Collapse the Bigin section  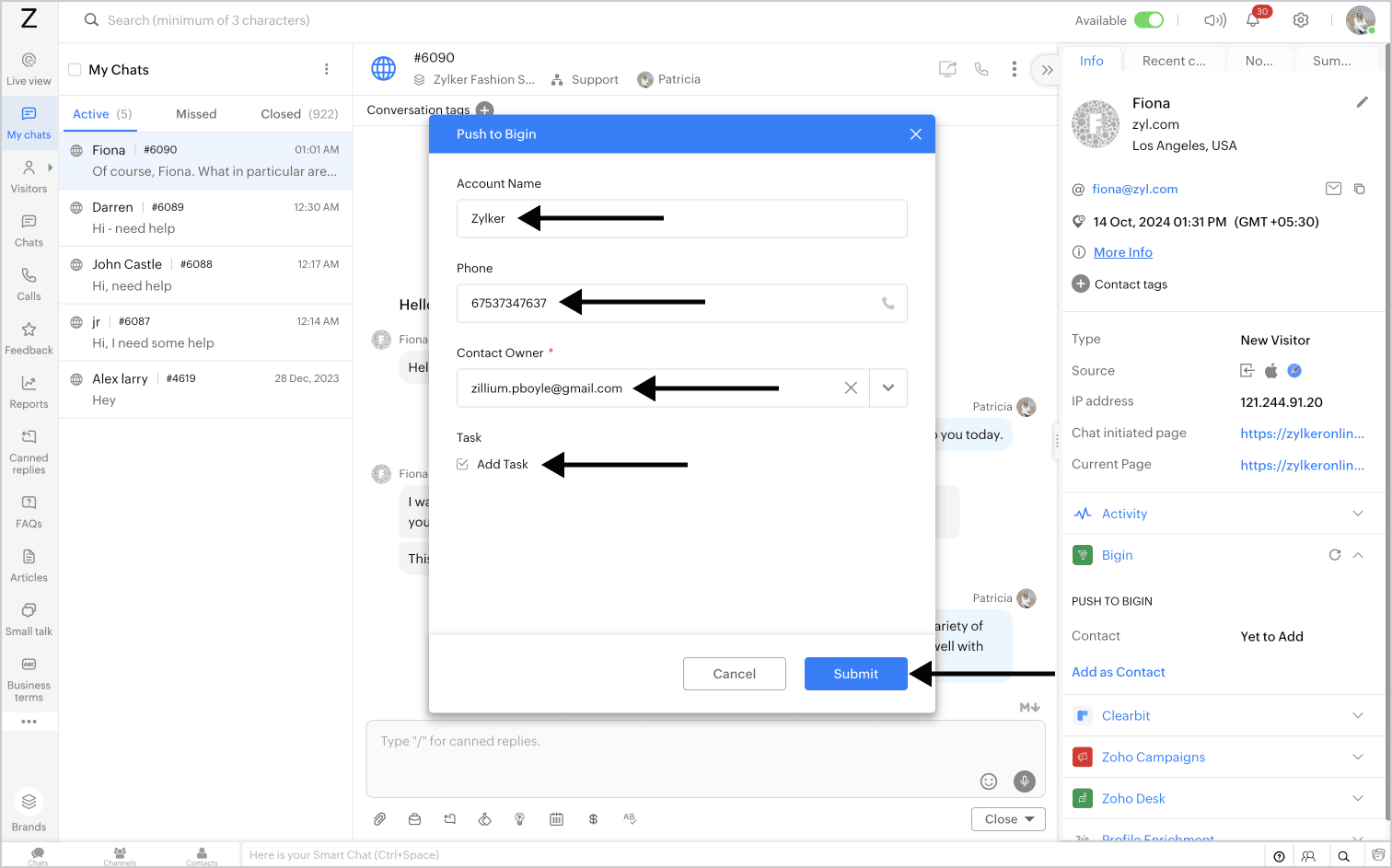pos(1358,555)
